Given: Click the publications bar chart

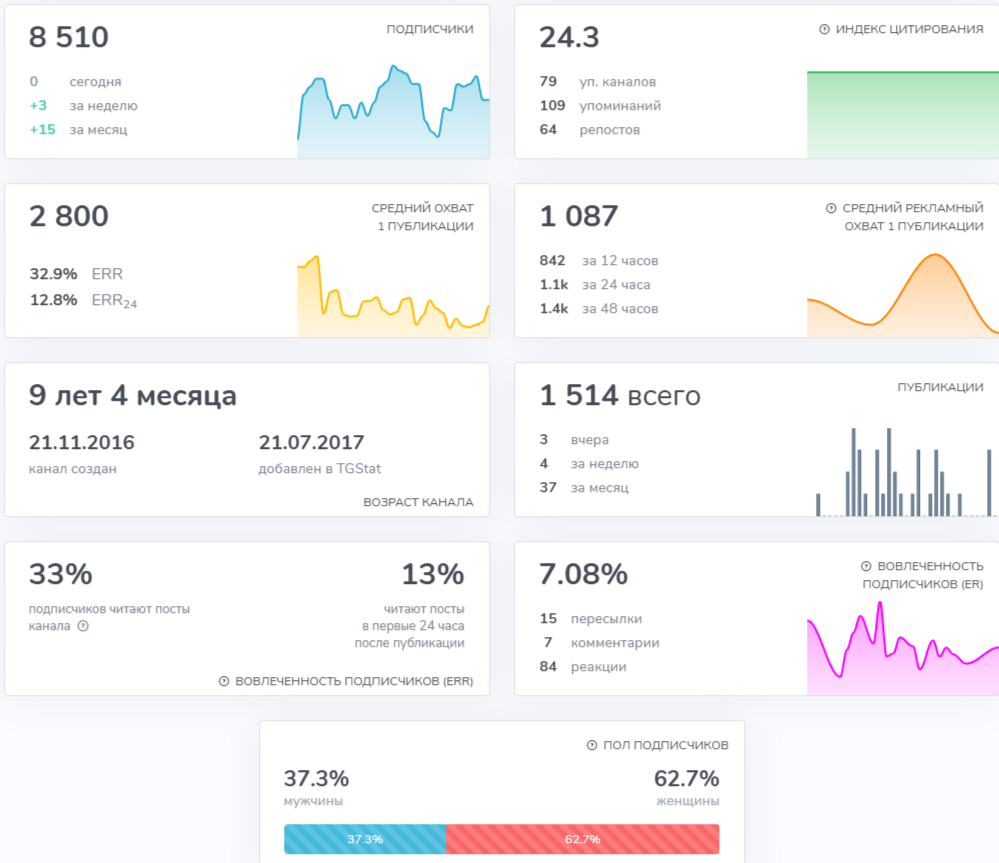Looking at the screenshot, I should [x=903, y=472].
